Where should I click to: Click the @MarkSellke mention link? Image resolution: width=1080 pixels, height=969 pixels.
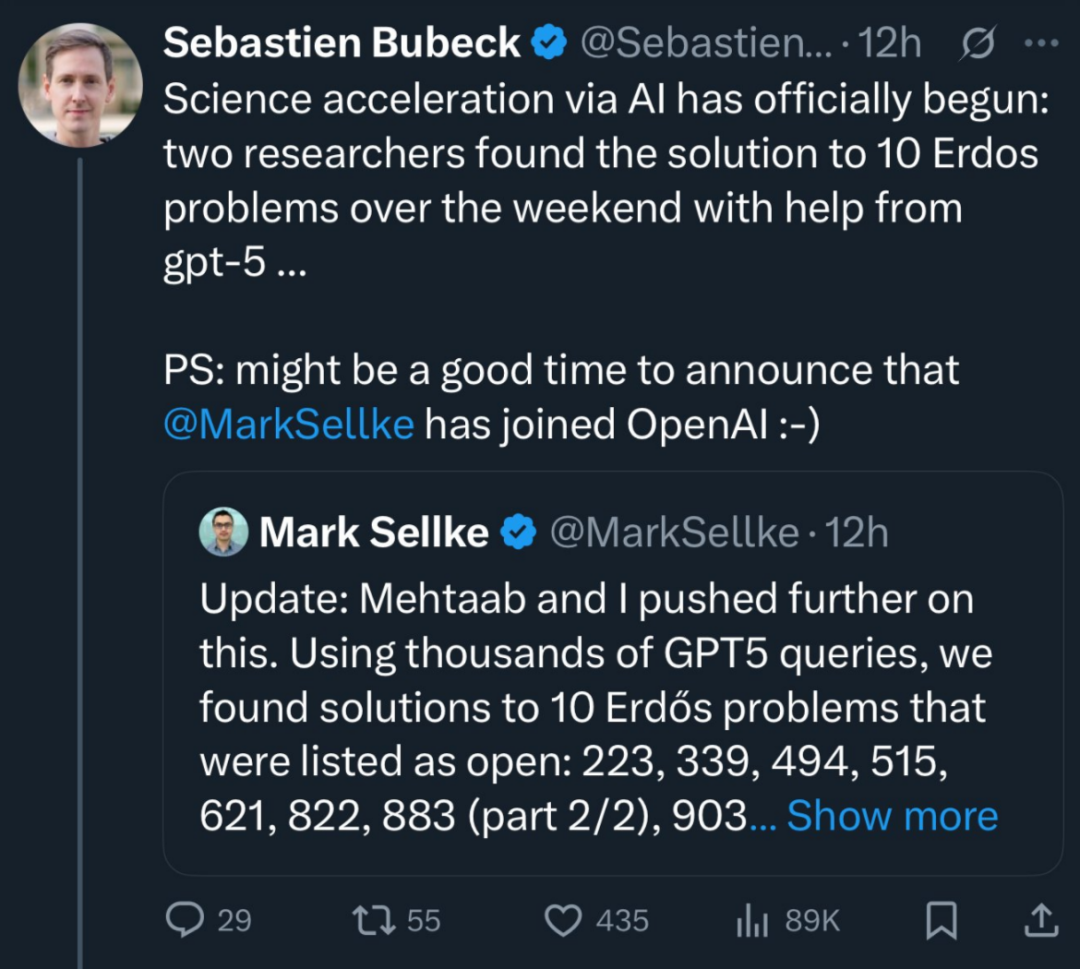point(288,424)
